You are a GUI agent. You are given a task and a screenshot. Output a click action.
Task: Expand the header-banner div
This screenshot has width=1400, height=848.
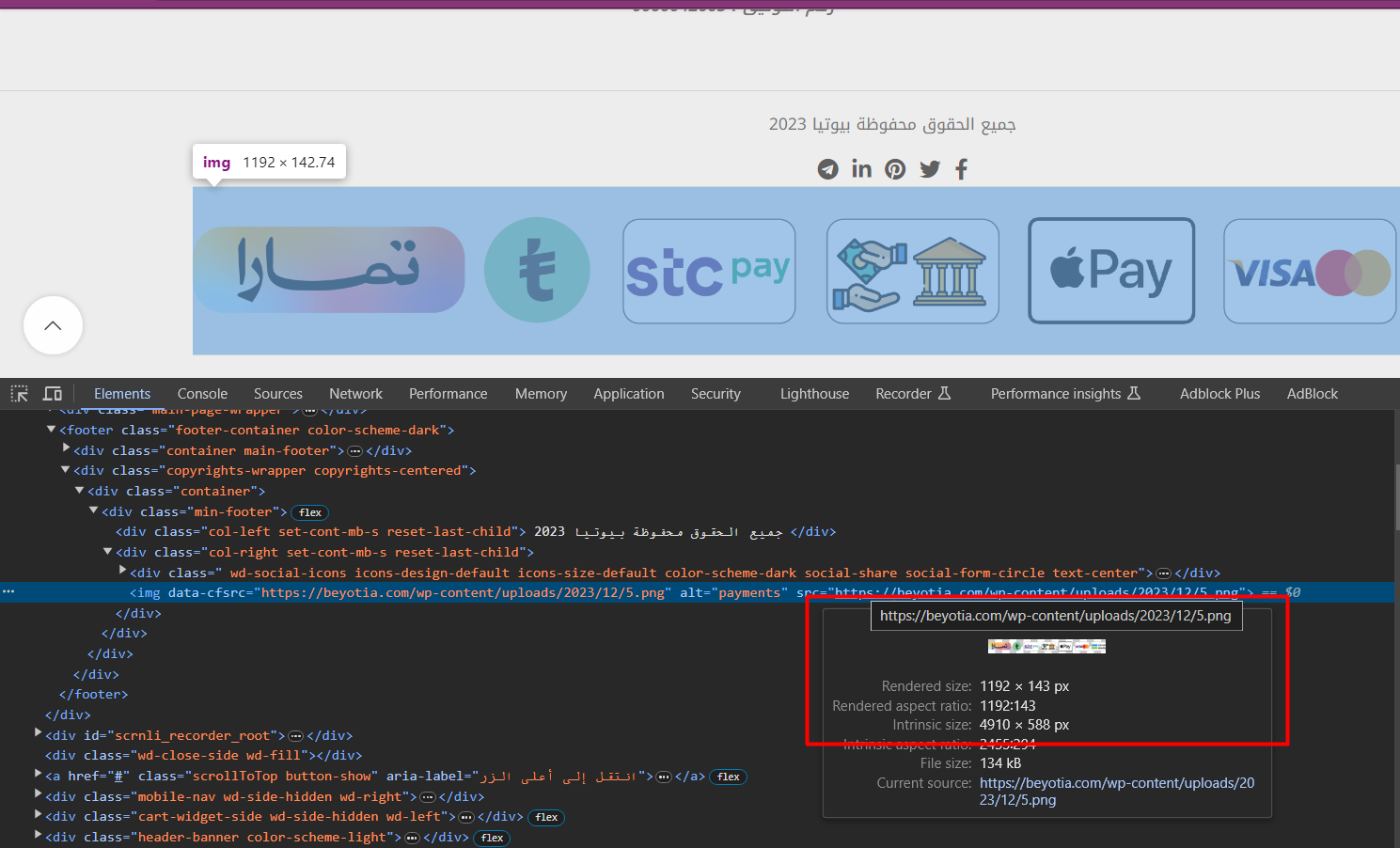tap(38, 836)
